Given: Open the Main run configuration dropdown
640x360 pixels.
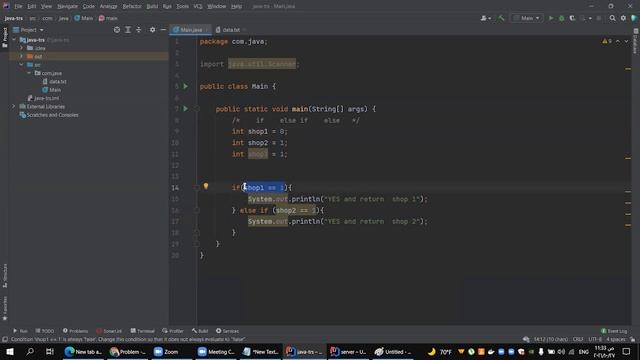Looking at the screenshot, I should coord(527,18).
